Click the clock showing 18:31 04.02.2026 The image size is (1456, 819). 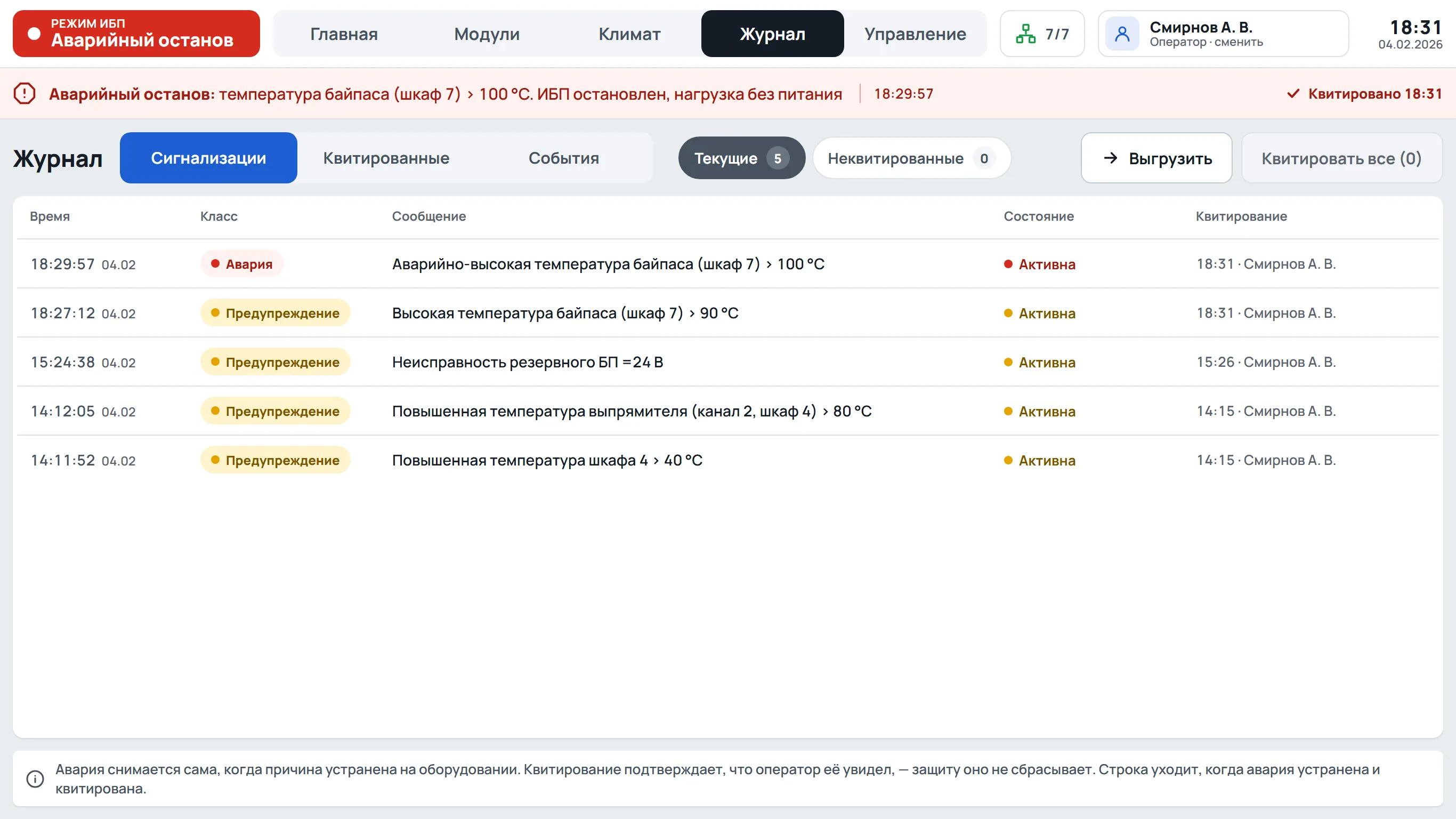pos(1410,34)
